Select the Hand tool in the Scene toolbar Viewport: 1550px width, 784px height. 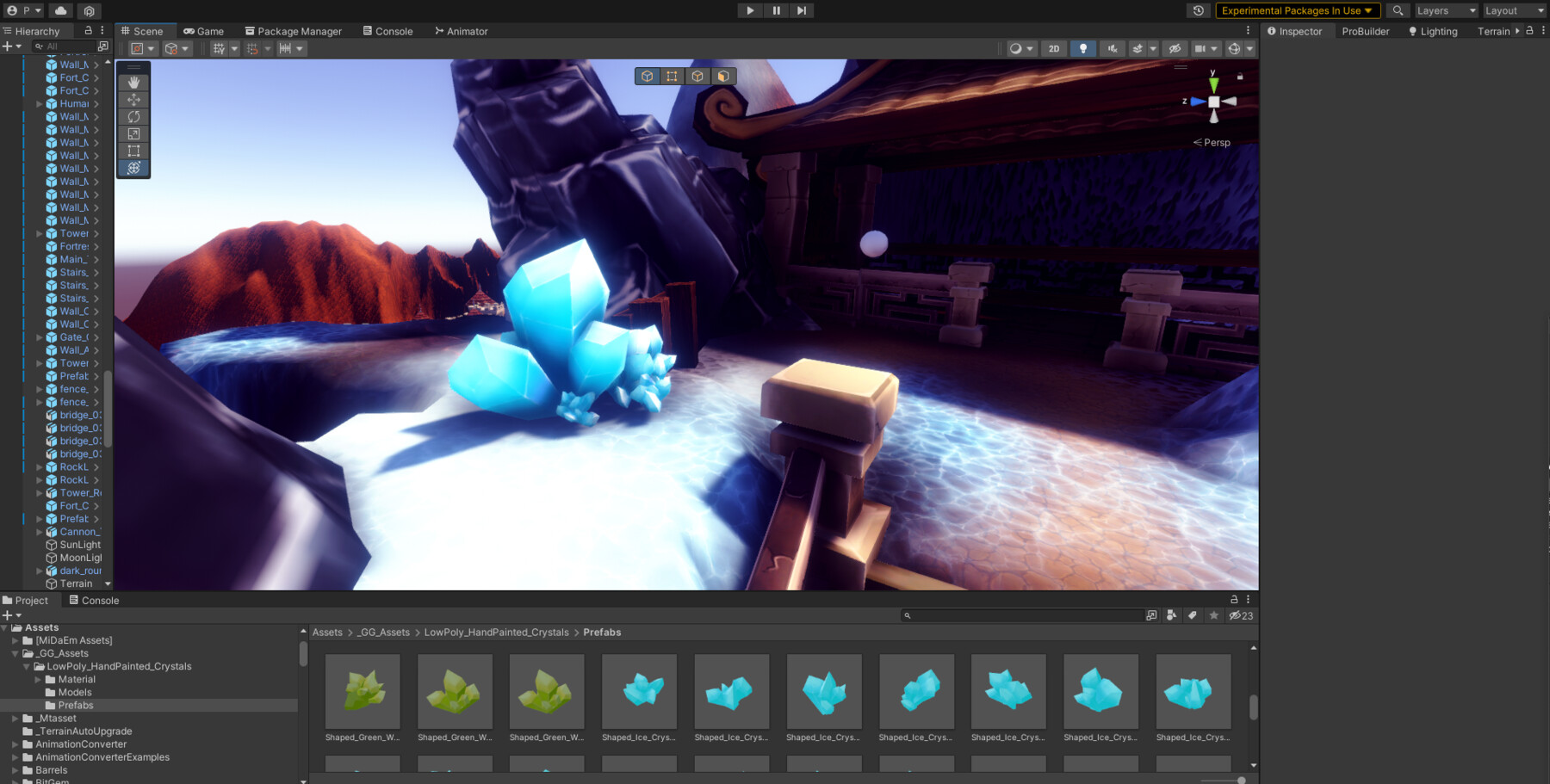point(133,82)
